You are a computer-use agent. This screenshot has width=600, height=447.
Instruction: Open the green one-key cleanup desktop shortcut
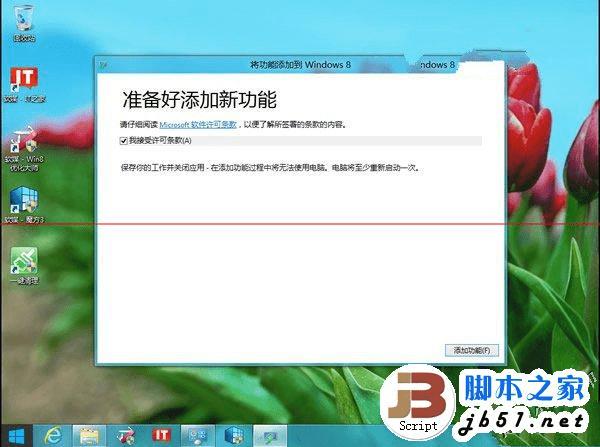(24, 265)
